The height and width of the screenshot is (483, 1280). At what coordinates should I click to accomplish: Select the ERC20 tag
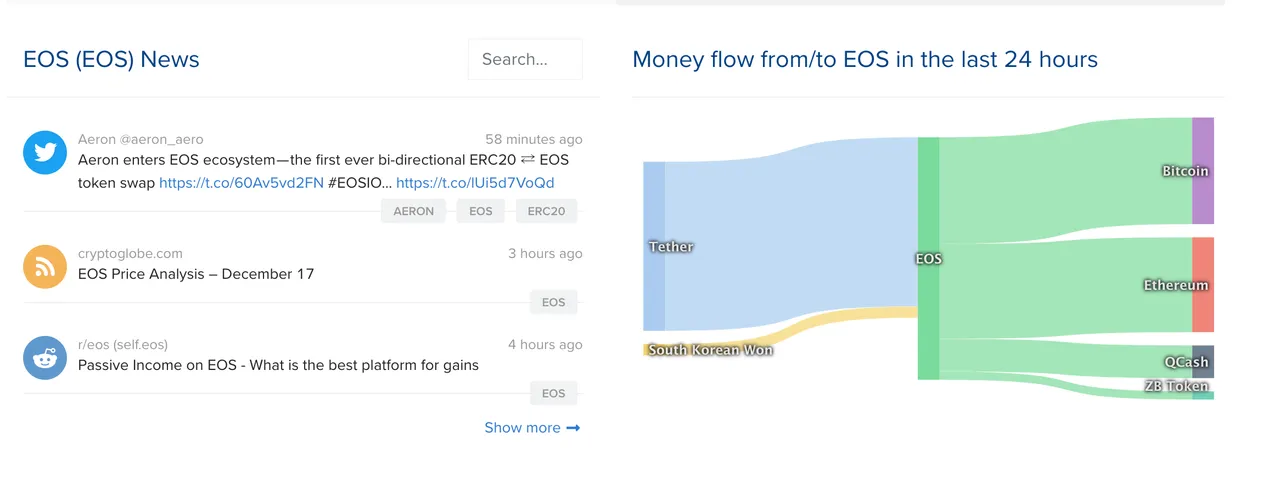tap(546, 211)
